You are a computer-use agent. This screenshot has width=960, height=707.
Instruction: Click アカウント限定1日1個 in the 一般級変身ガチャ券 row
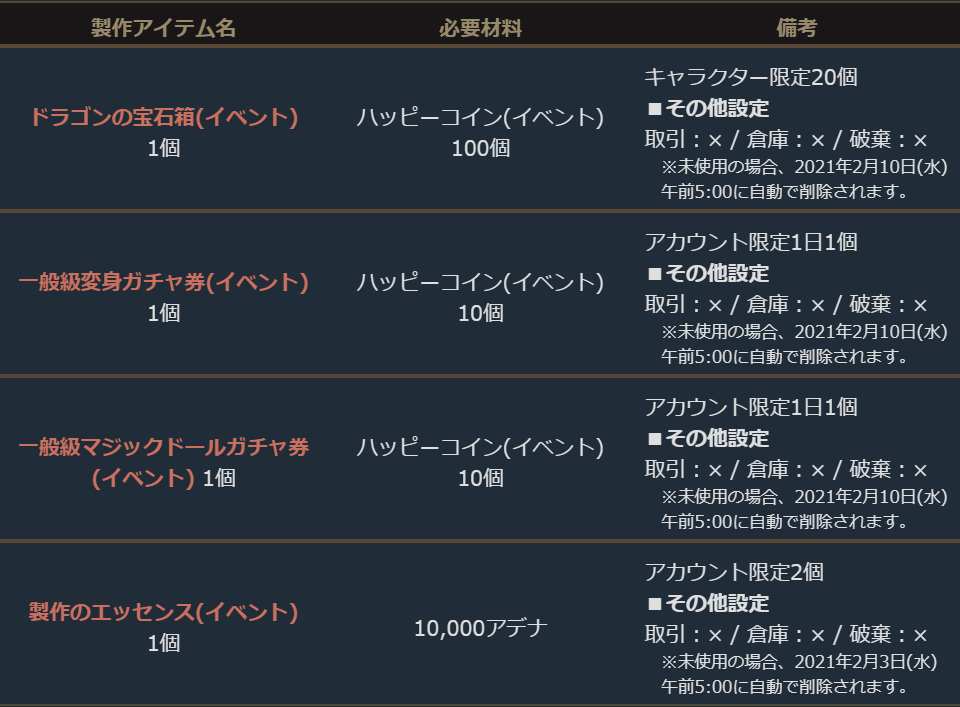pyautogui.click(x=750, y=242)
